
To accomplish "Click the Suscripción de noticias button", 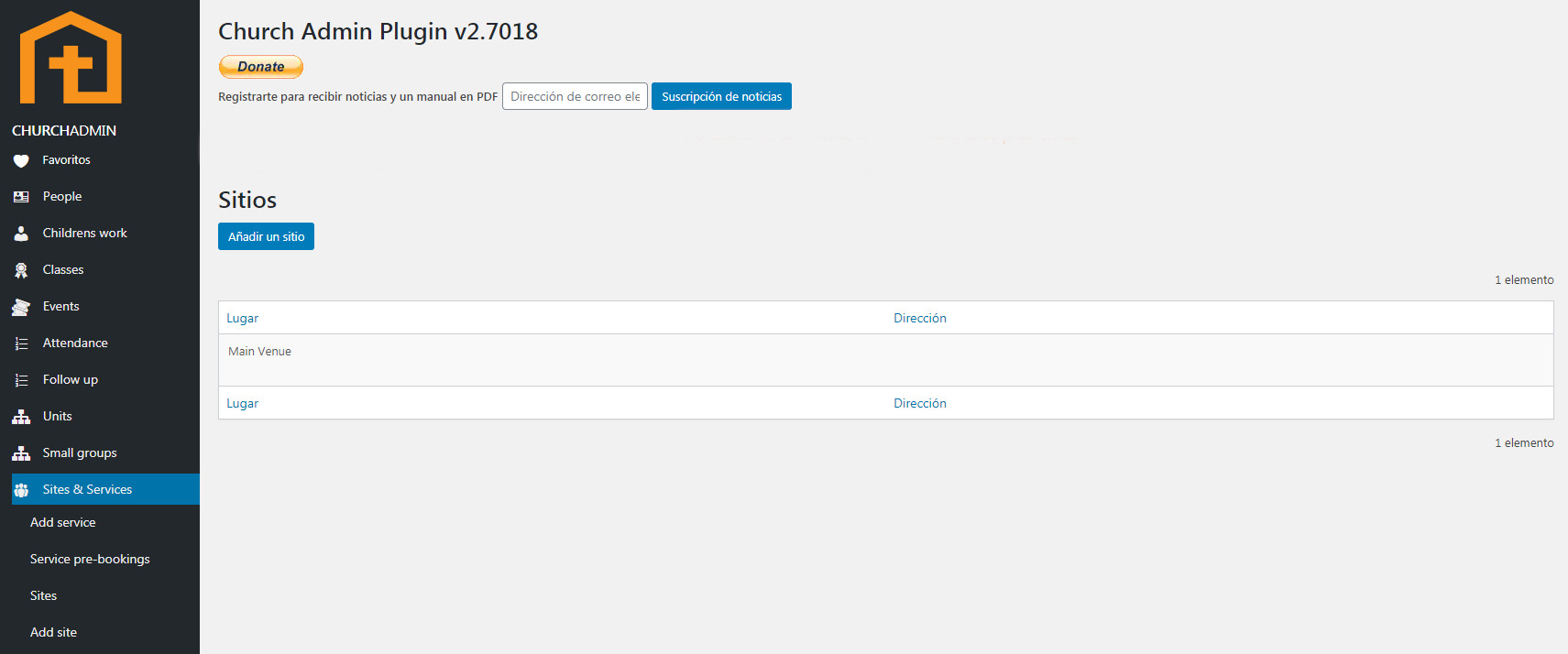I will click(x=721, y=96).
